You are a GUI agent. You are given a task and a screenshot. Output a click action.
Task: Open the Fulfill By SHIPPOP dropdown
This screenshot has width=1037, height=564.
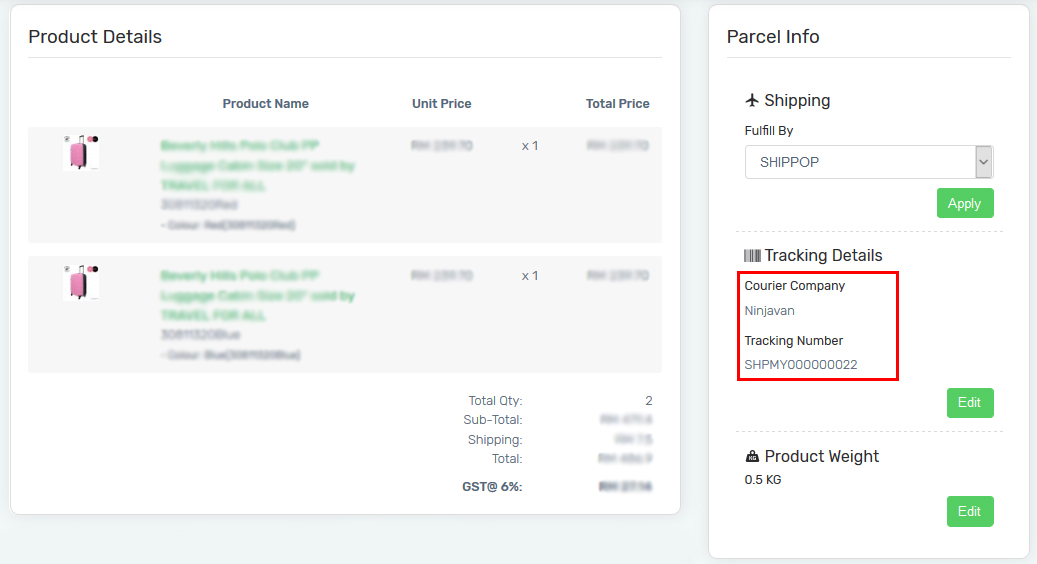[x=869, y=162]
